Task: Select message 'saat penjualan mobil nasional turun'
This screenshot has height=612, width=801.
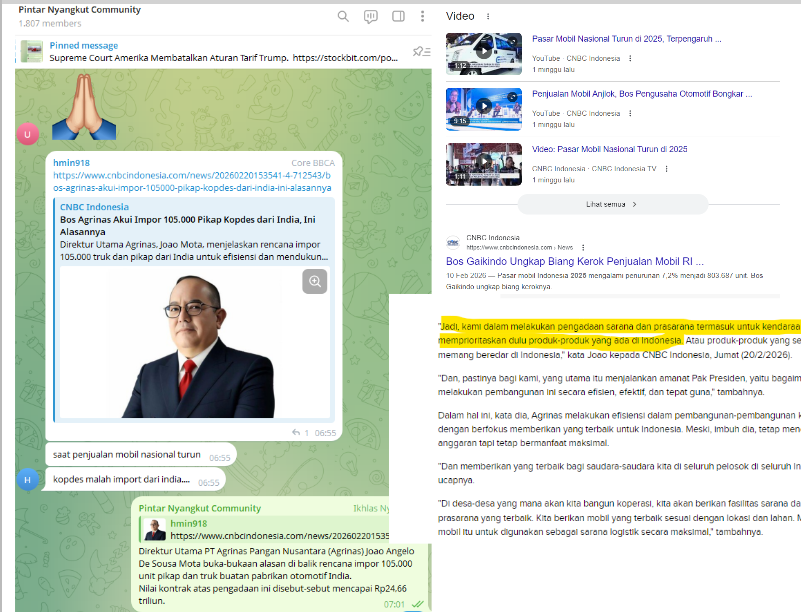Action: click(141, 454)
